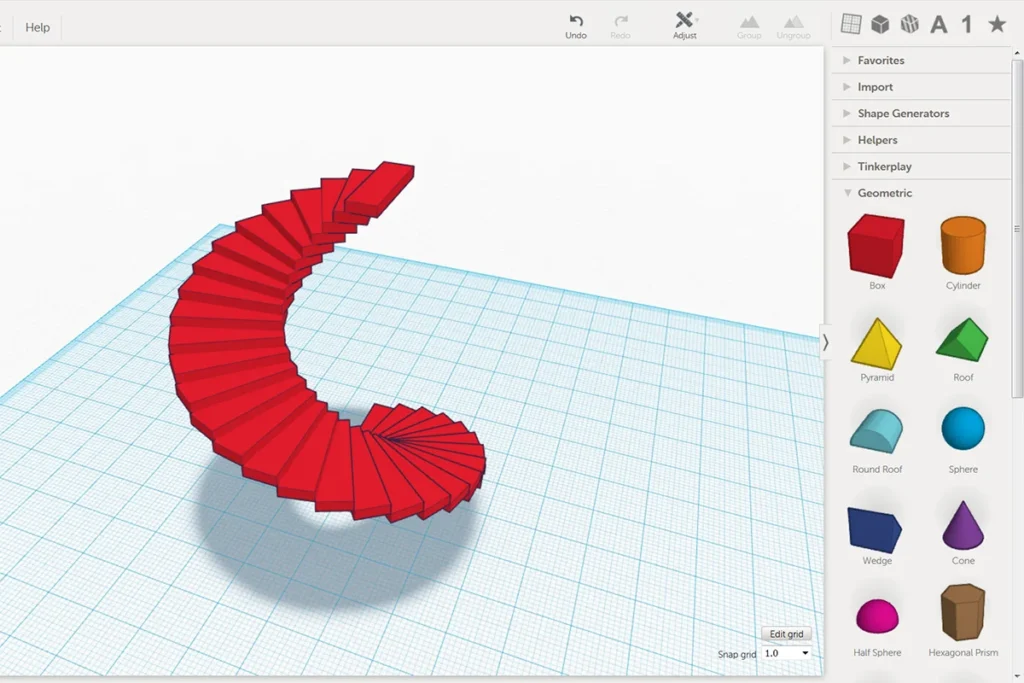The height and width of the screenshot is (683, 1024).
Task: Choose the yellow Pyramid shape
Action: [876, 344]
